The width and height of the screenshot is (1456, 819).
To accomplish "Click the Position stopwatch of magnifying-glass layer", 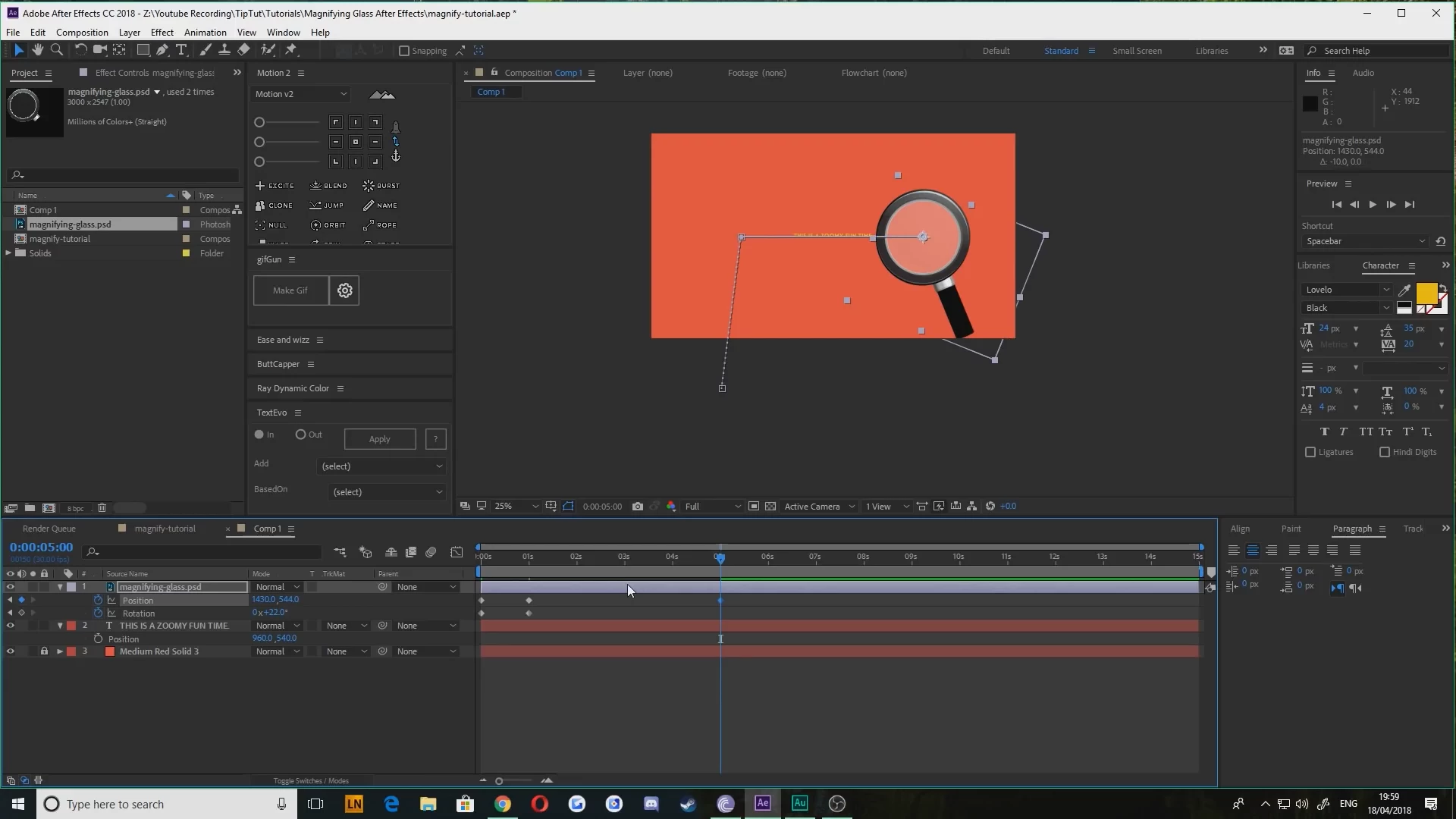I will pyautogui.click(x=98, y=600).
